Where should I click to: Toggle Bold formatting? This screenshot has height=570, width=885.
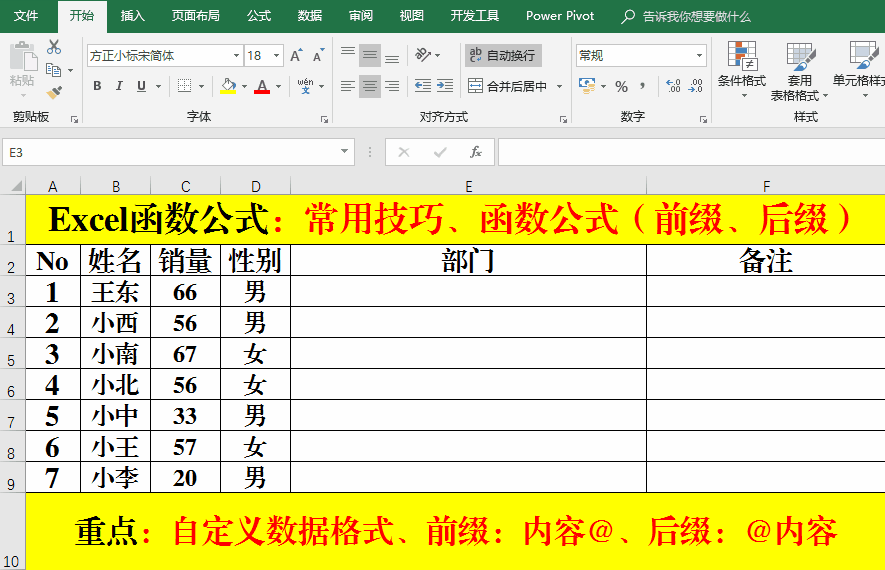[x=97, y=87]
